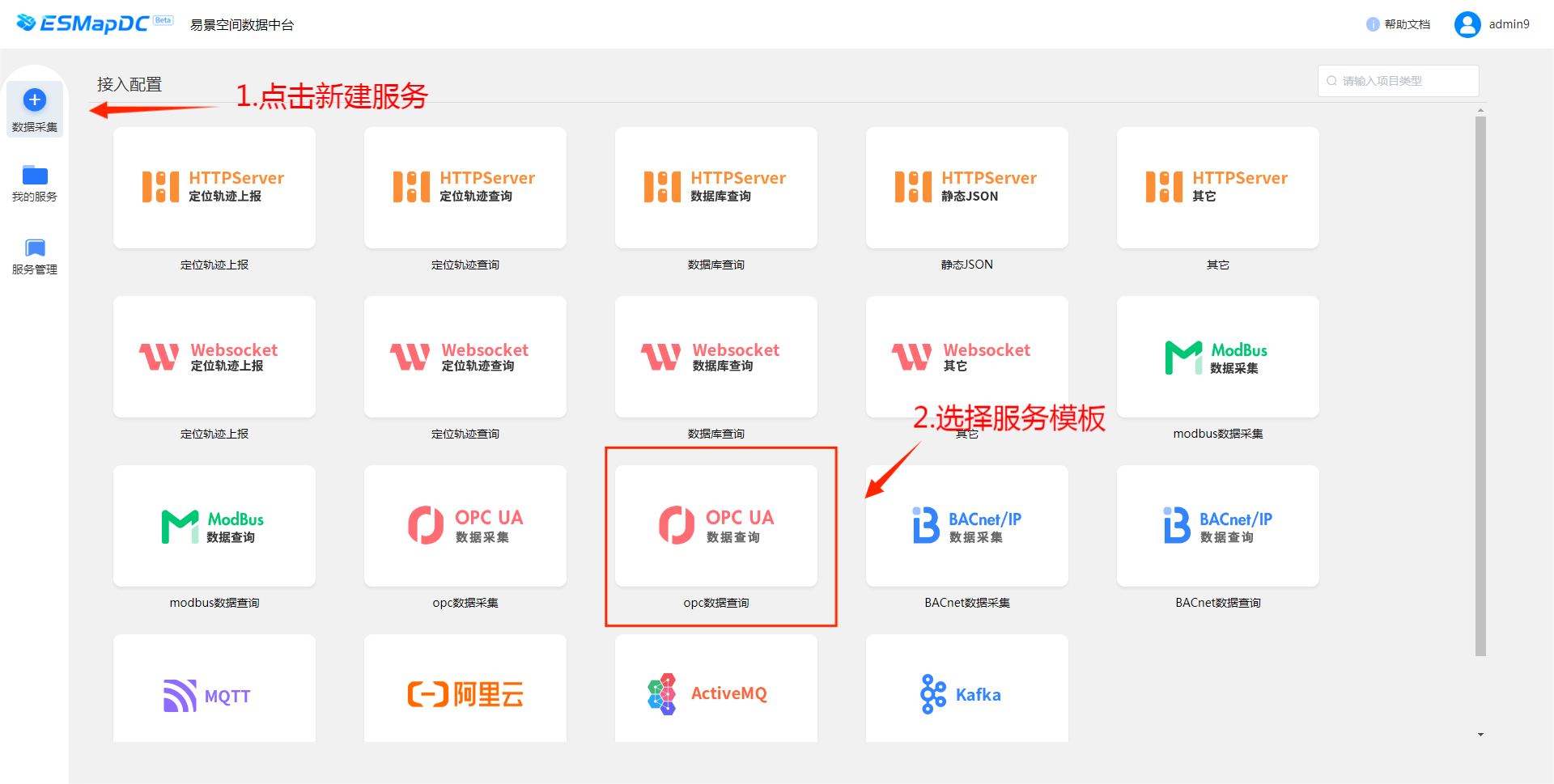Screen dimensions: 1554x784
Task: Click the admin9 user avatar
Action: (x=1467, y=24)
